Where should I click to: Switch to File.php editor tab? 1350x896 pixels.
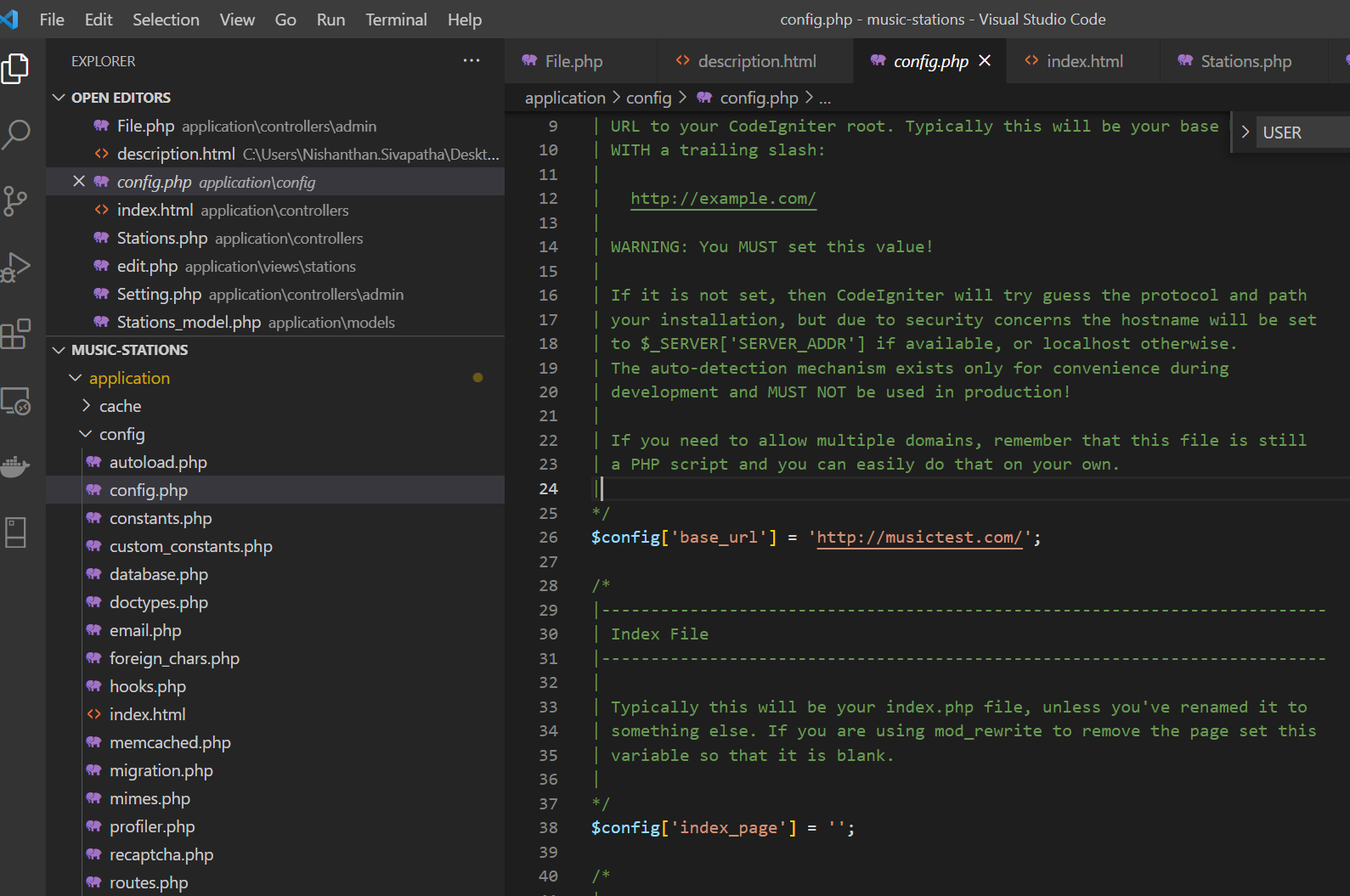pos(580,60)
